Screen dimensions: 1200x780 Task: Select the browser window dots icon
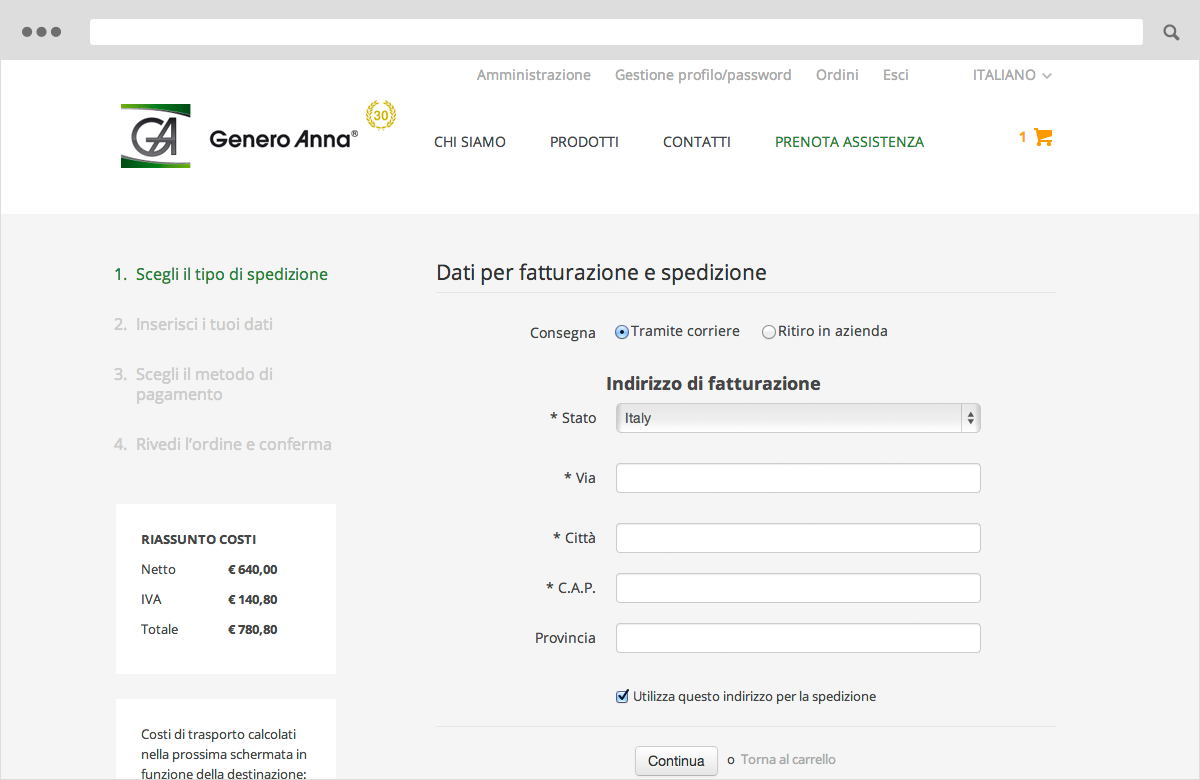[x=42, y=31]
